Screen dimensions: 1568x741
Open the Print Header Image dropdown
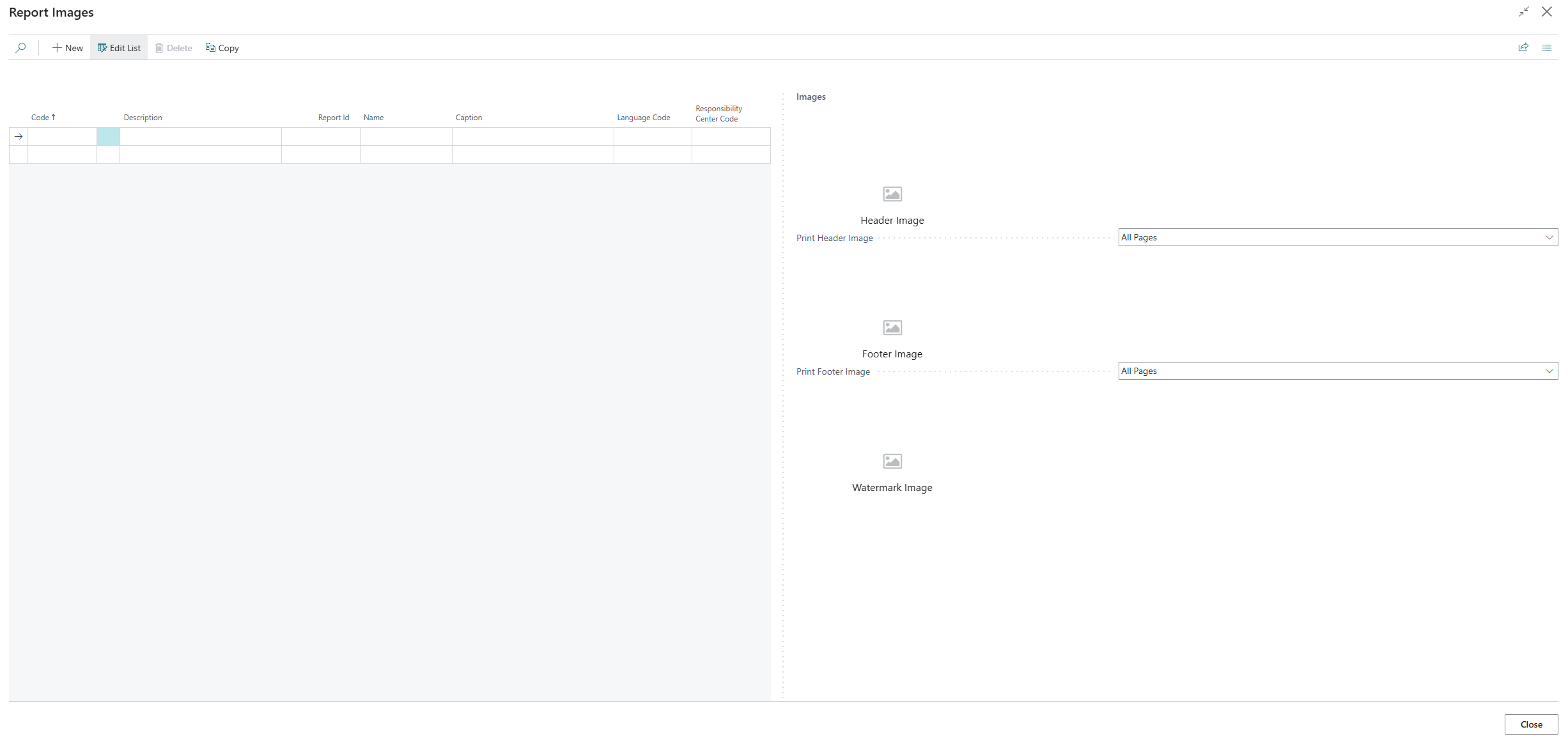(x=1337, y=237)
